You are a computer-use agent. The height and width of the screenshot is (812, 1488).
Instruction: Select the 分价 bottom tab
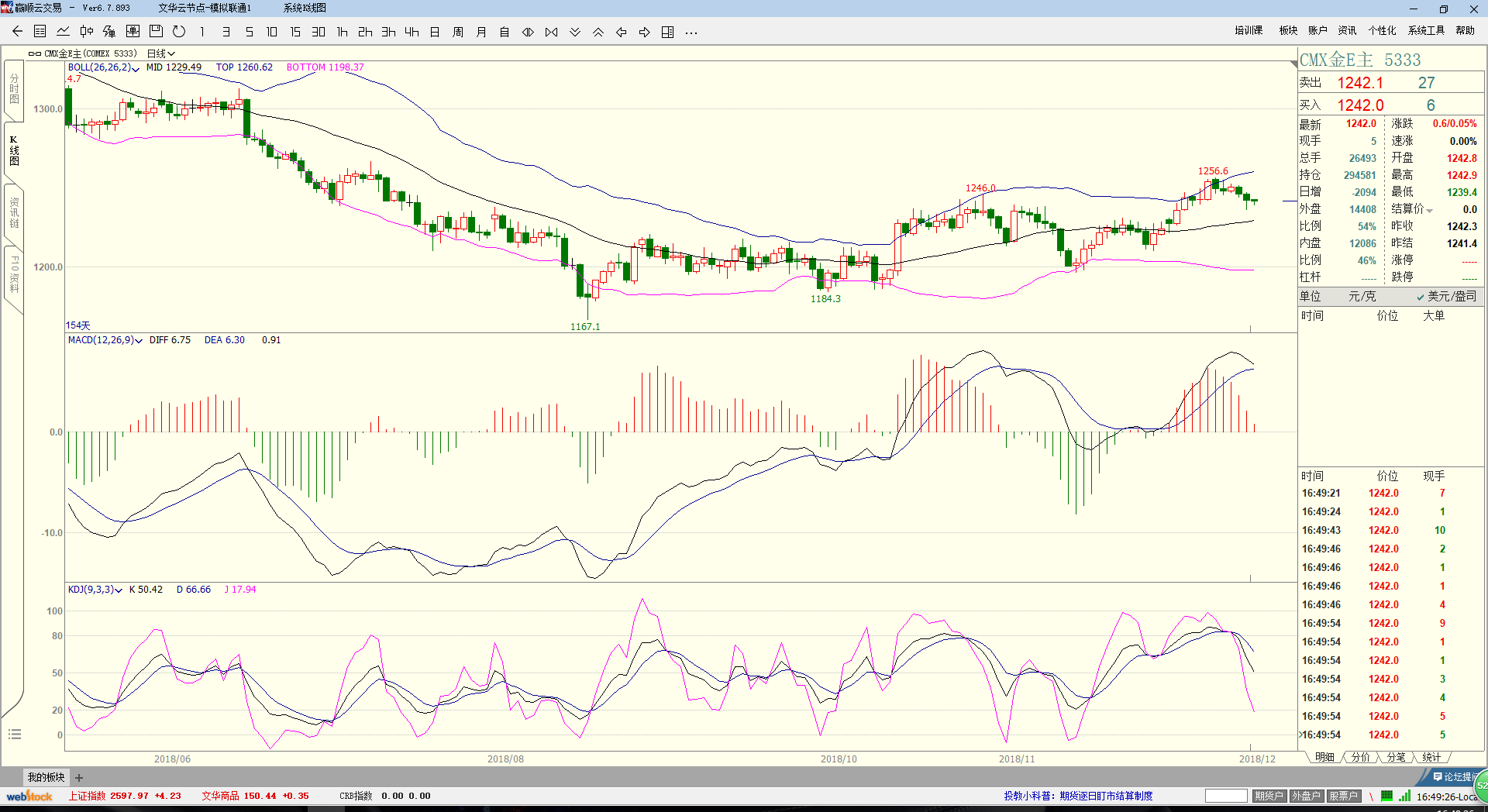click(x=1360, y=757)
